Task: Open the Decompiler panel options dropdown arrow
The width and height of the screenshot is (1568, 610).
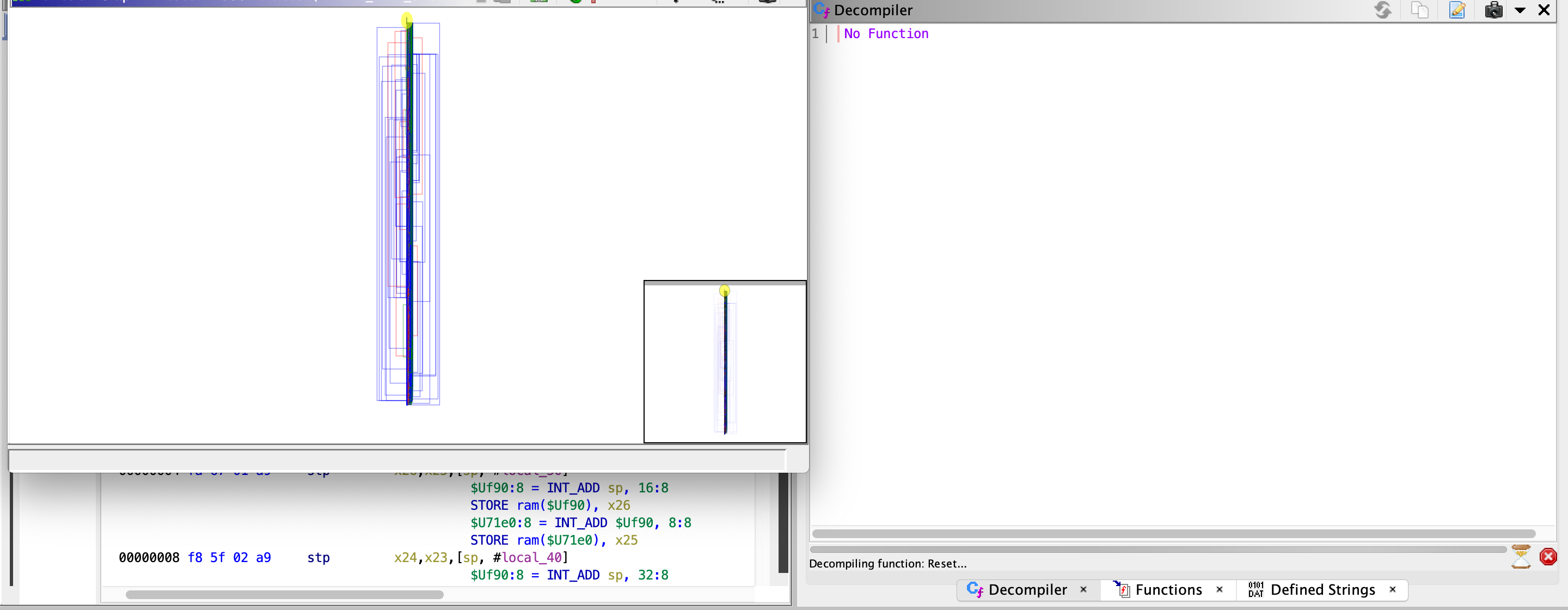Action: click(1520, 10)
